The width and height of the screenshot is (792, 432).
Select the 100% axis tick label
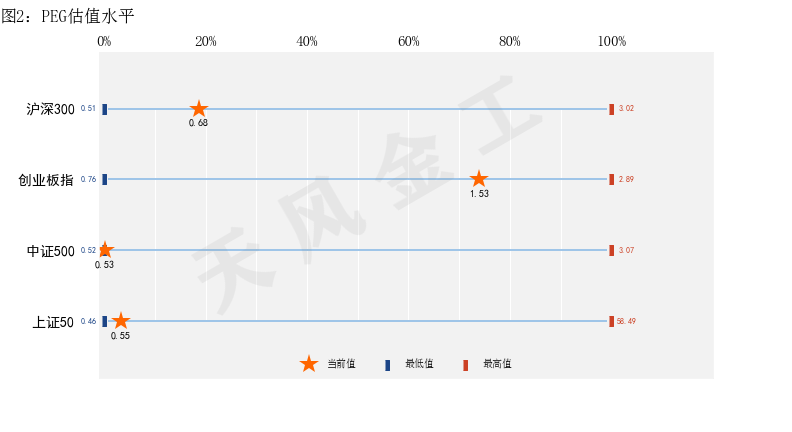point(612,41)
